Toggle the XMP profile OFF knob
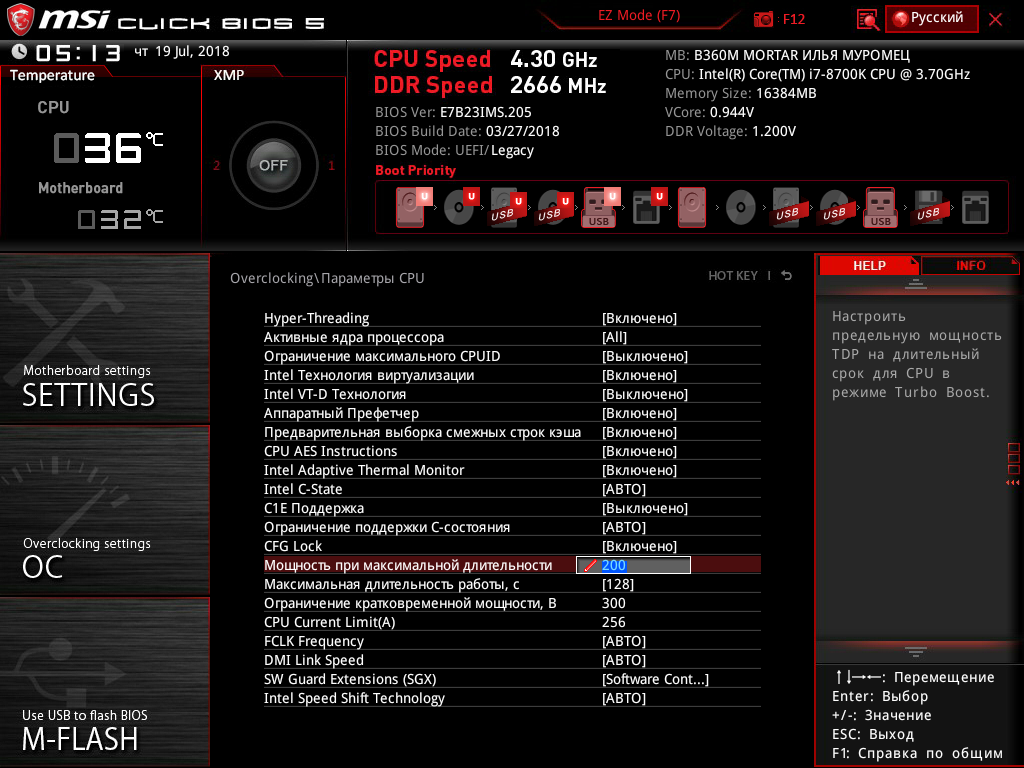1024x768 pixels. point(273,165)
